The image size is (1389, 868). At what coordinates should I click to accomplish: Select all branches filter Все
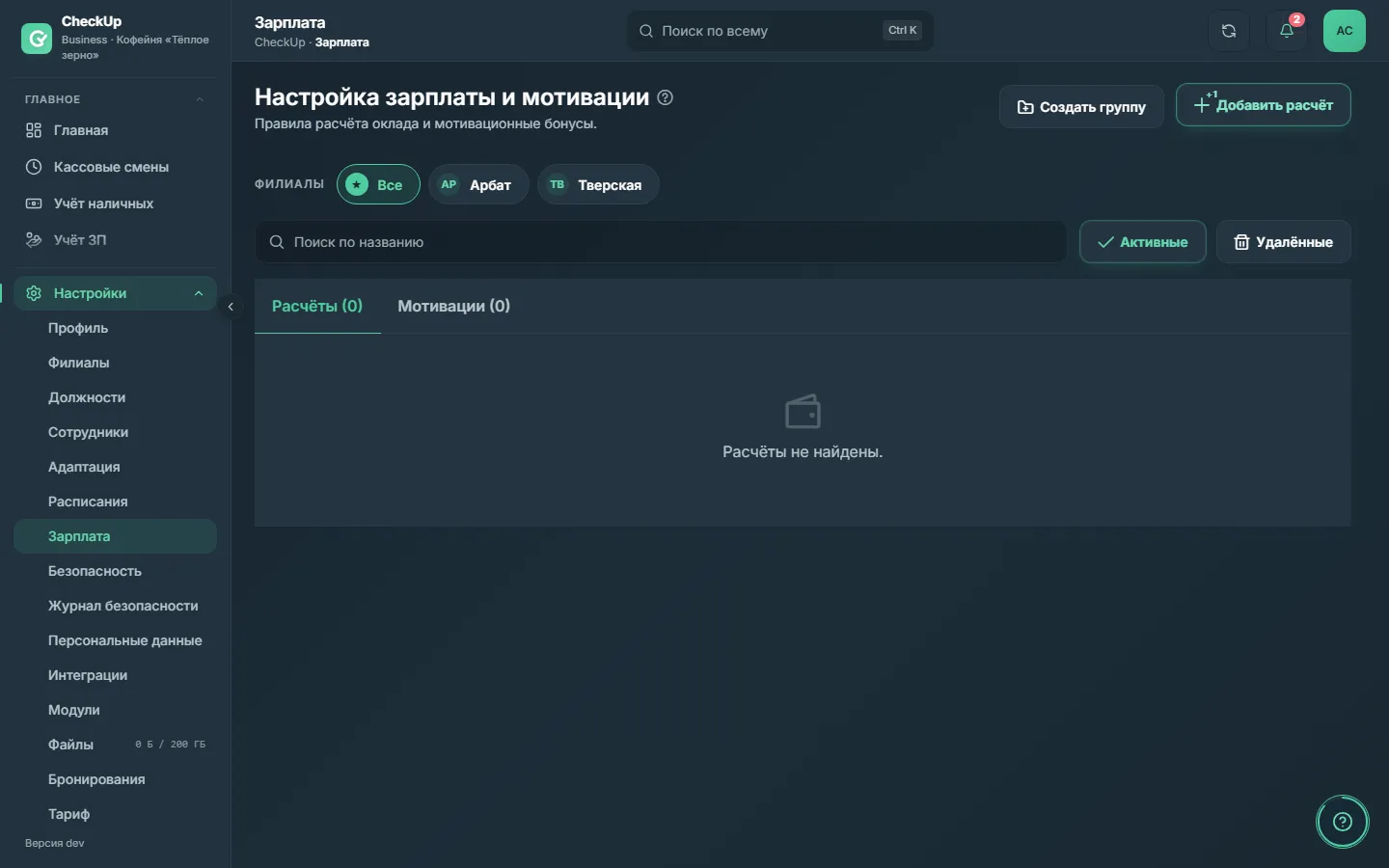(378, 184)
